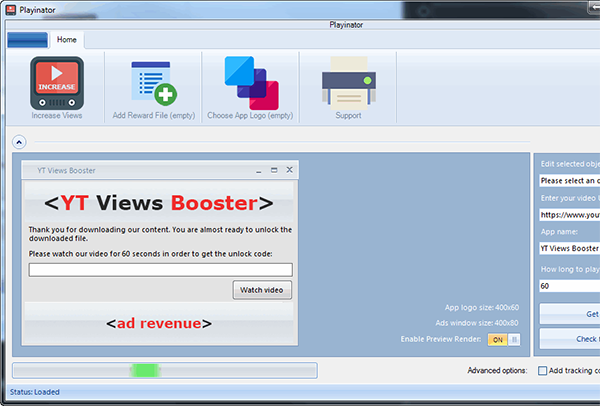Viewport: 600px width, 406px height.
Task: Toggle Enable Preview Render ON switch
Action: coord(504,339)
